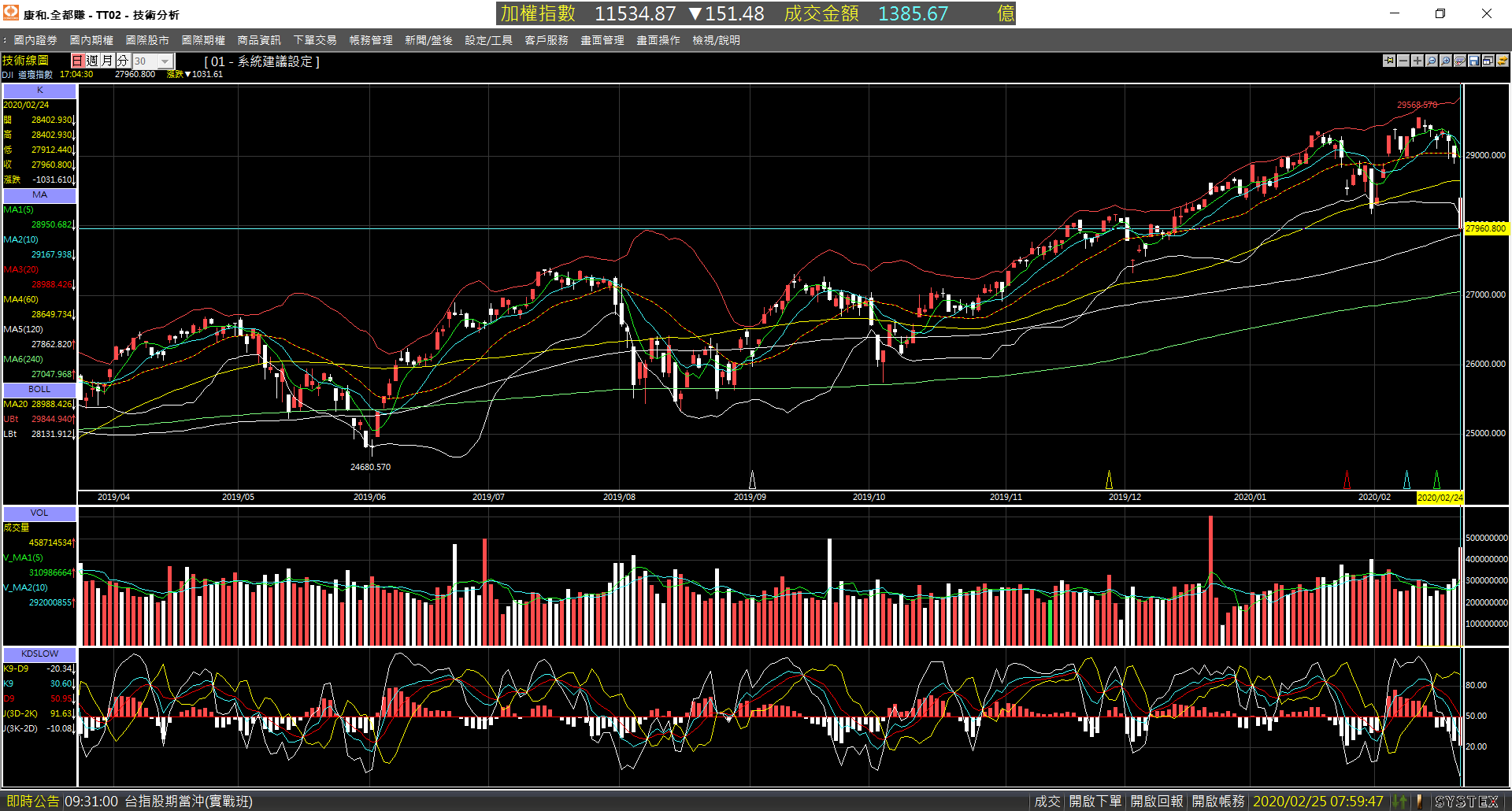Click the red triangle marker near 2020/02

pos(1347,480)
